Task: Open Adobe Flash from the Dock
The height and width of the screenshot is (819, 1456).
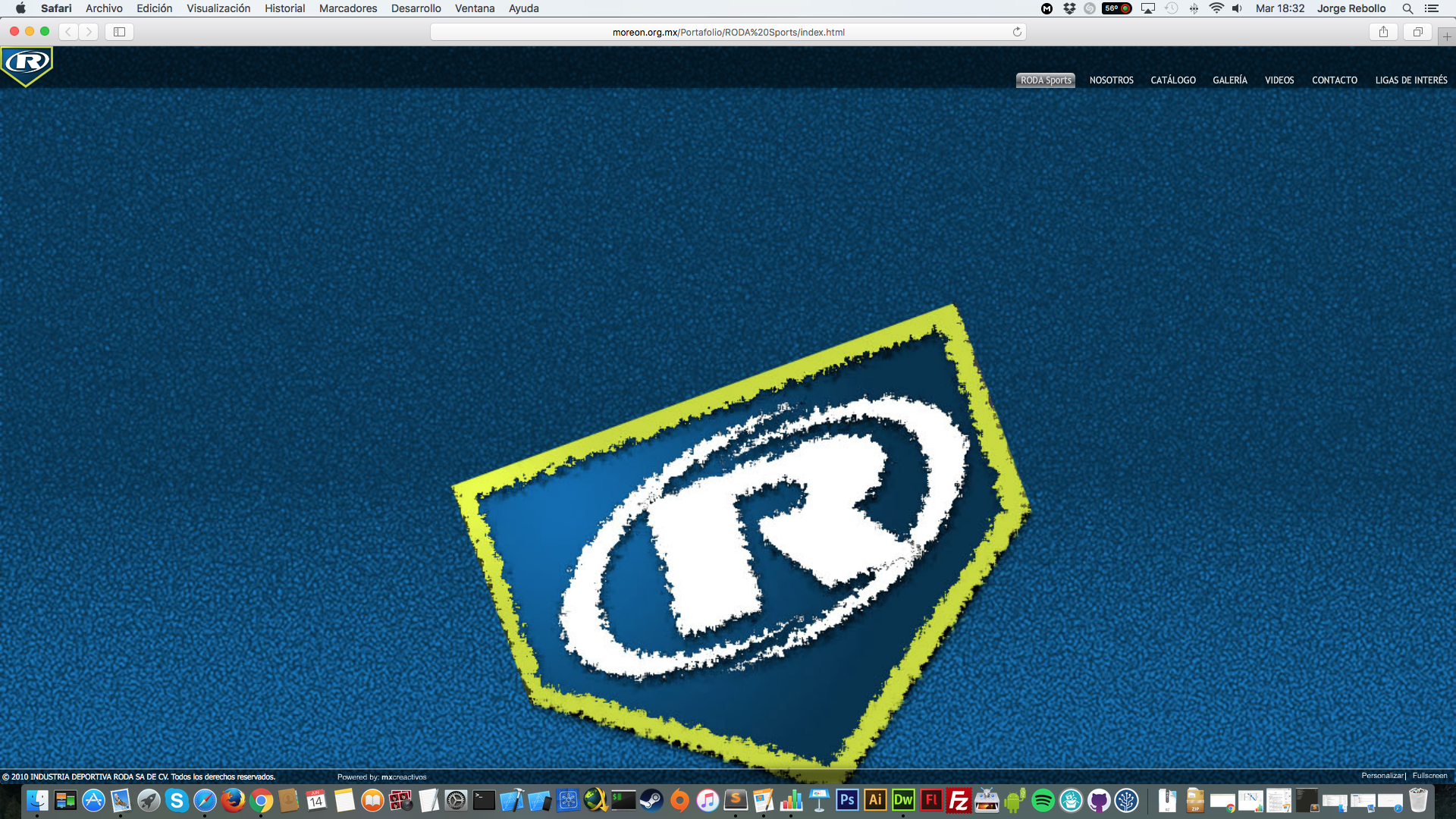Action: click(x=931, y=800)
